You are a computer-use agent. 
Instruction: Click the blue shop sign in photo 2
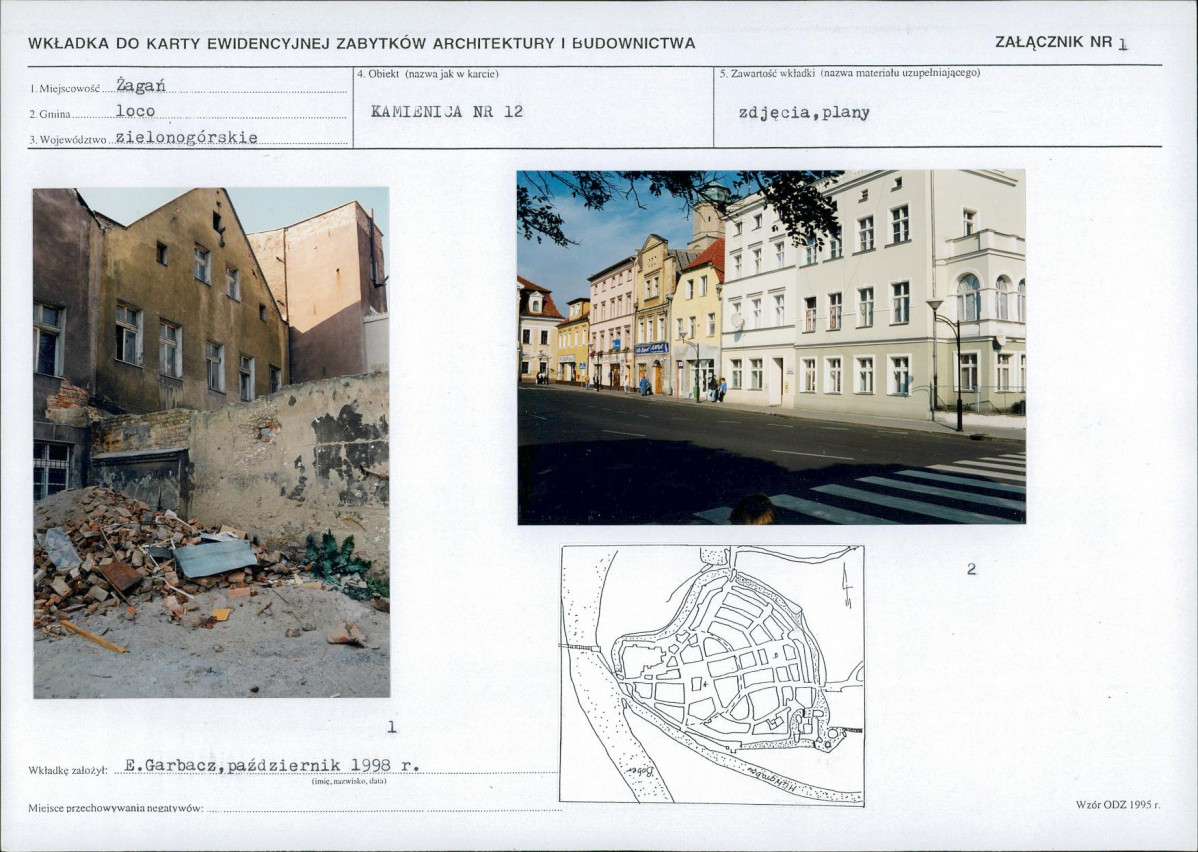pyautogui.click(x=651, y=348)
